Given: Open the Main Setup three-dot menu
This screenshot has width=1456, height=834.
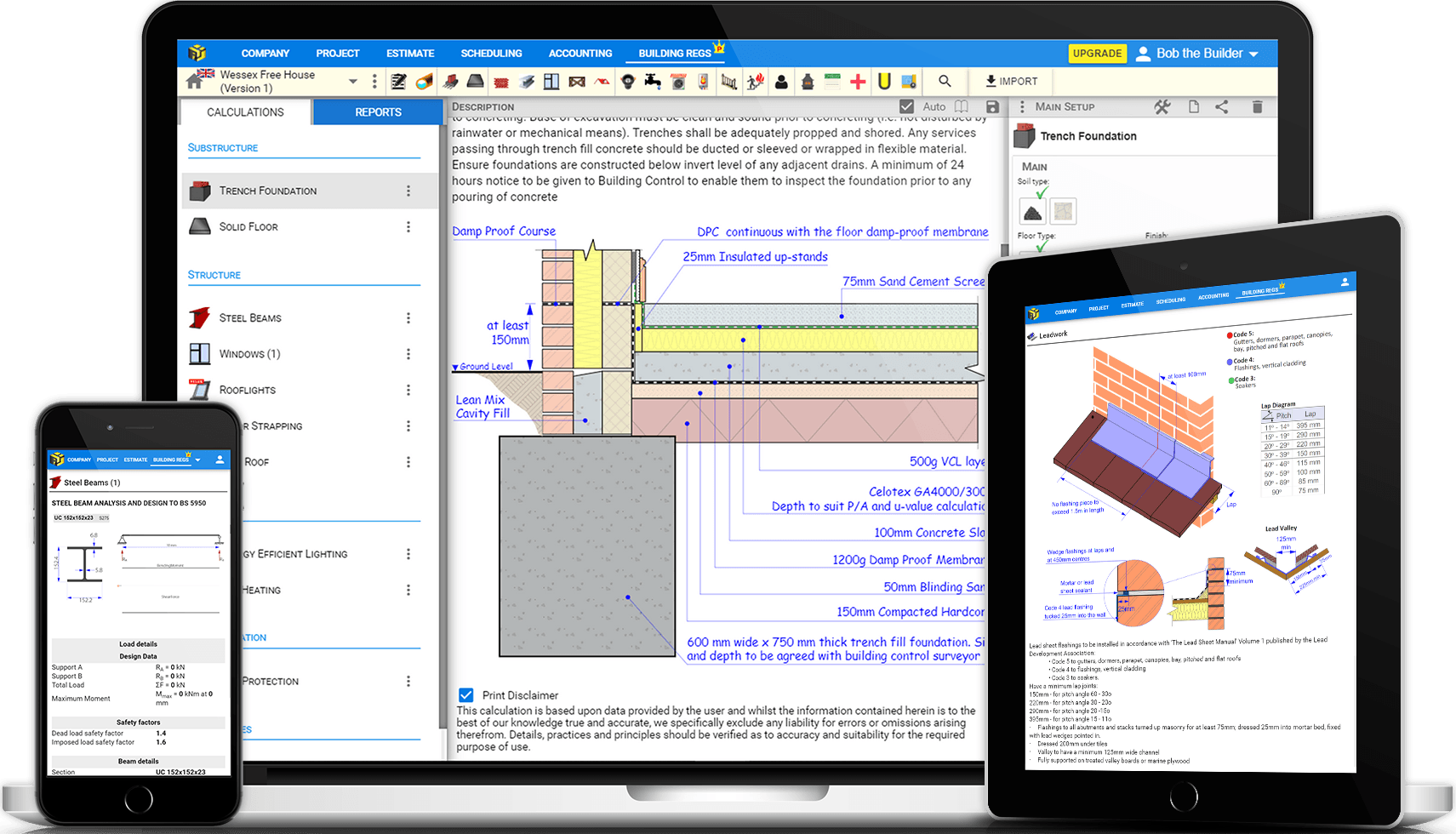Looking at the screenshot, I should pyautogui.click(x=1022, y=106).
